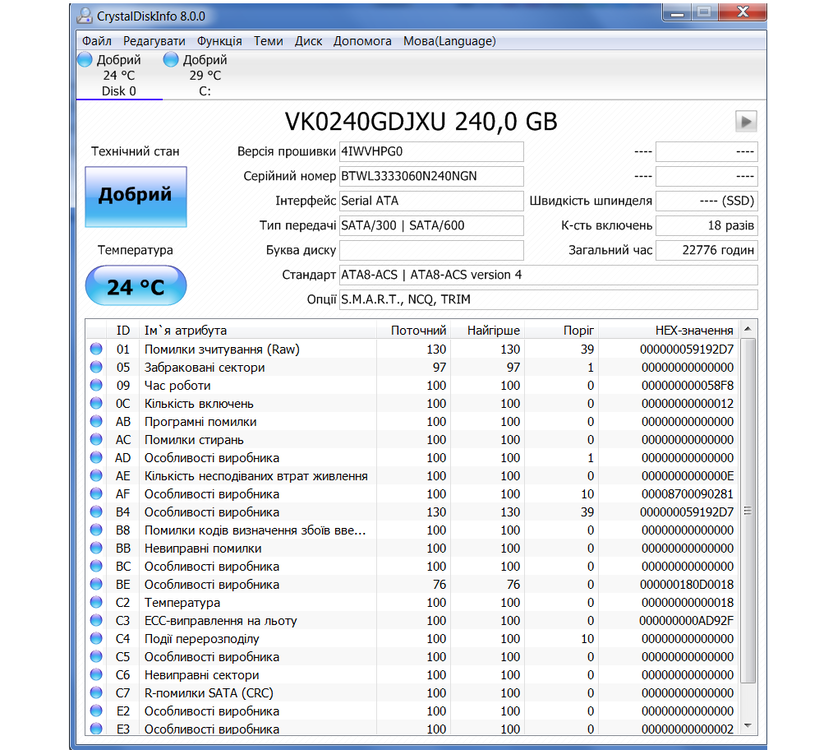This screenshot has height=750, width=833.
Task: Click the Серійний номер field
Action: (x=431, y=176)
